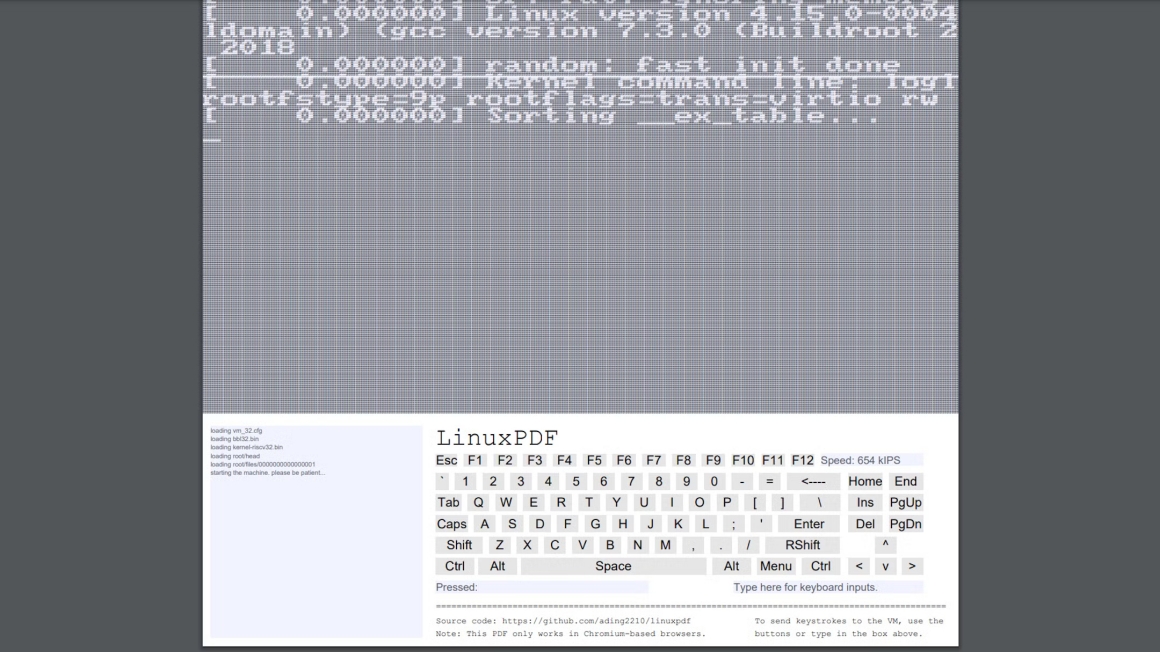Click the Home key button

(865, 481)
